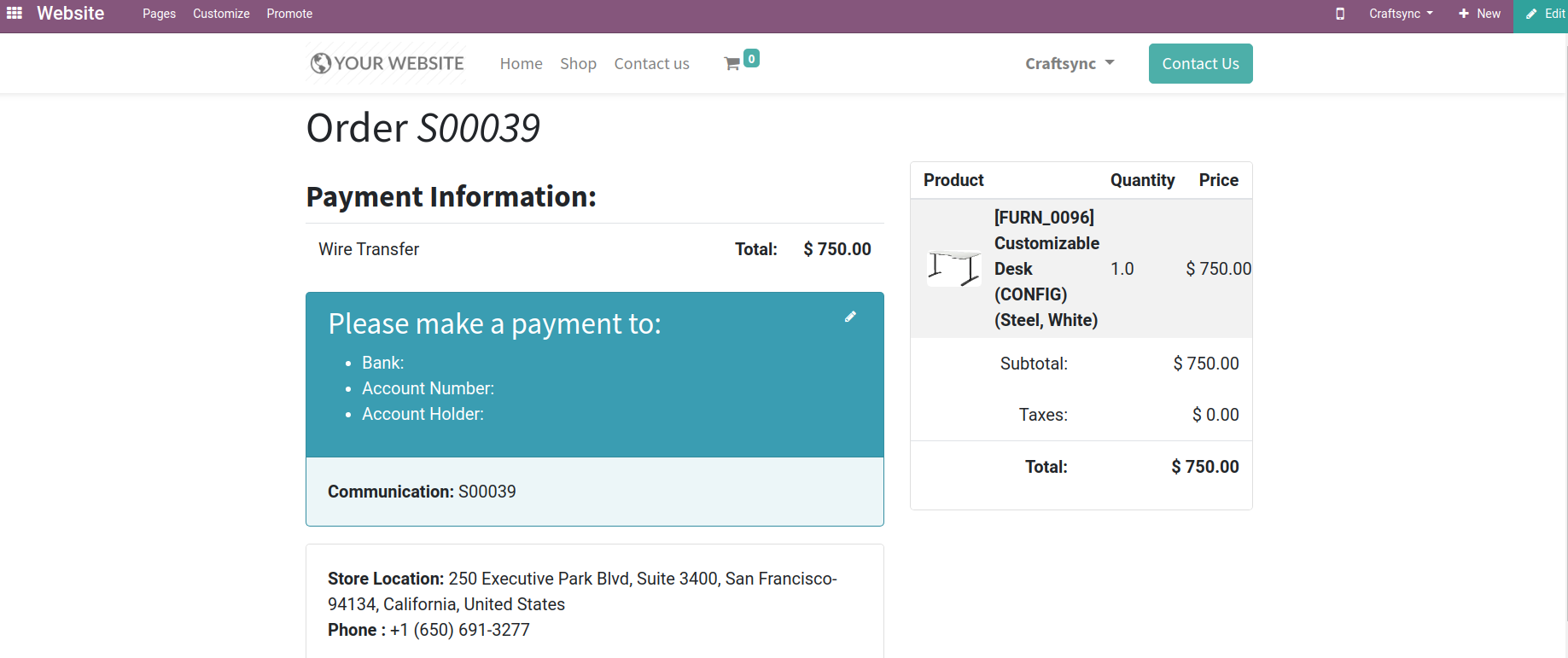Open the shopping cart icon
The height and width of the screenshot is (658, 1568).
[x=732, y=64]
